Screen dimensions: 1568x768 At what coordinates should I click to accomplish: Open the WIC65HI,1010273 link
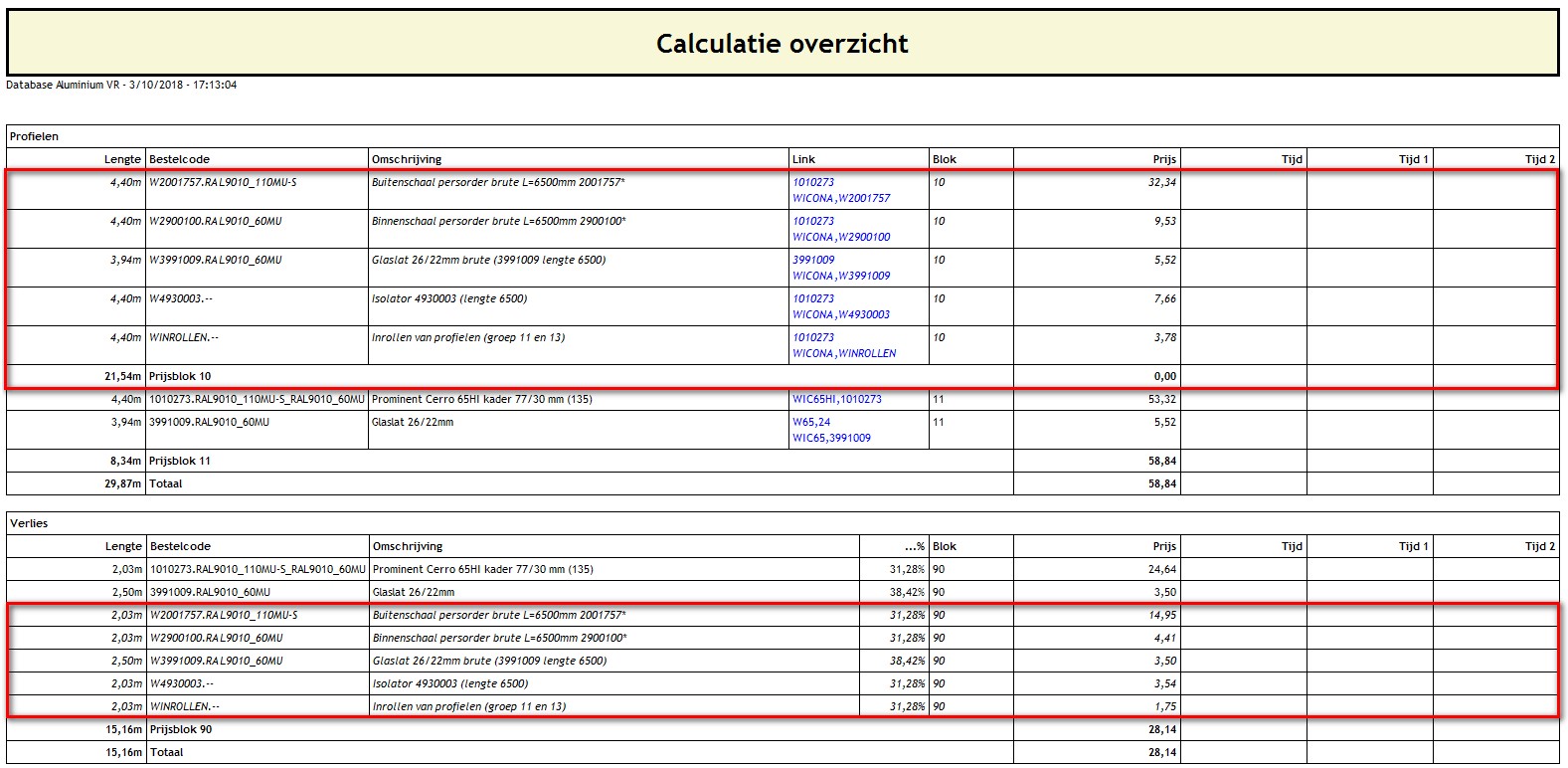(837, 399)
